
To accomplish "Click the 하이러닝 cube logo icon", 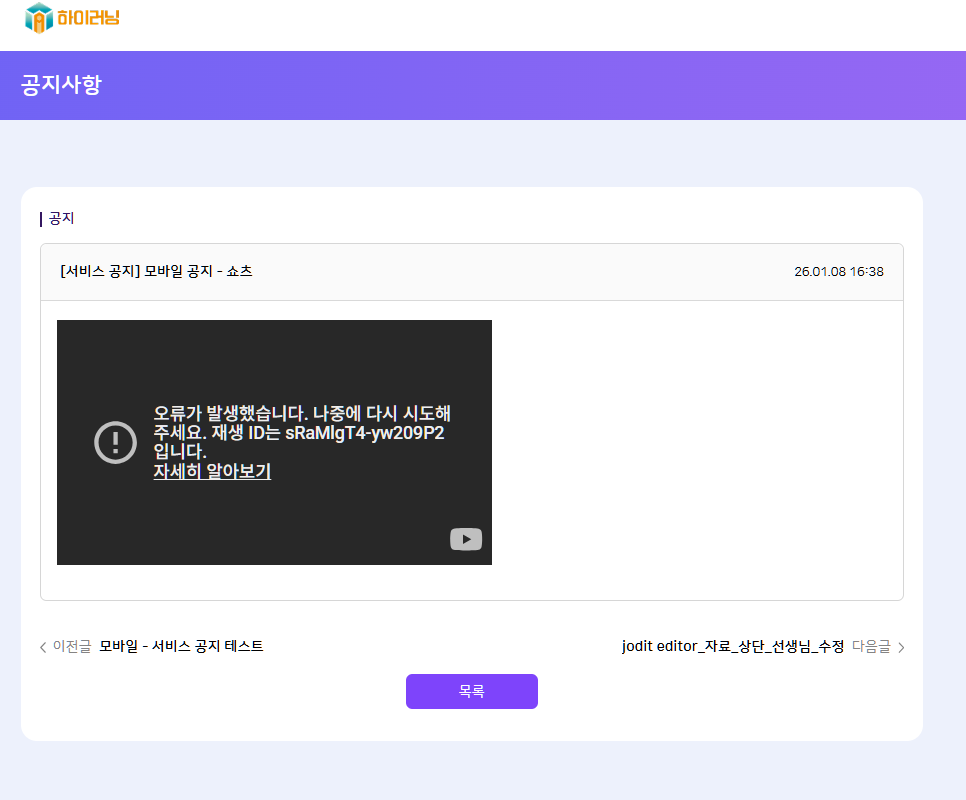I will [38, 17].
